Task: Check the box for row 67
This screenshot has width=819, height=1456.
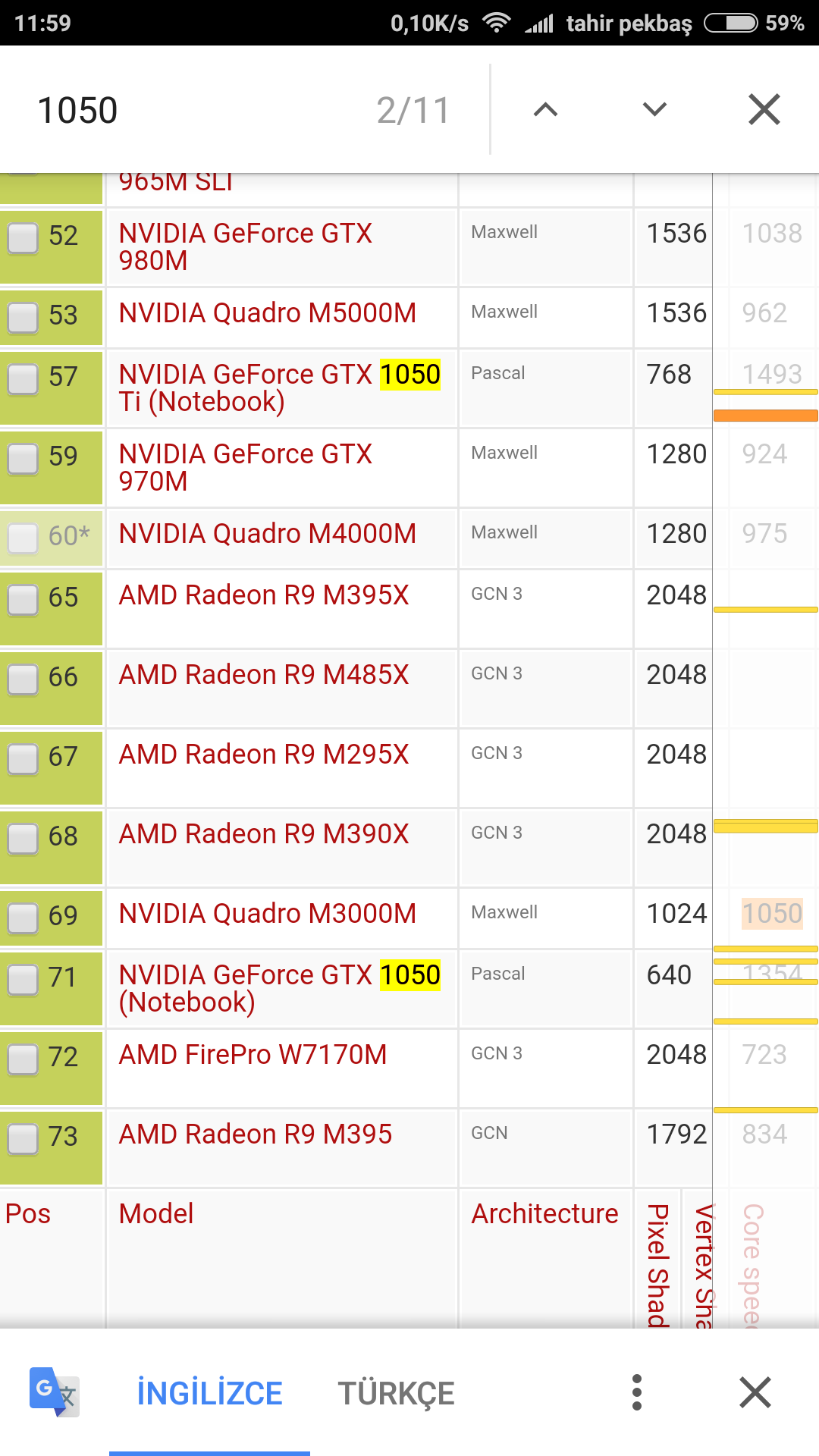Action: (x=23, y=759)
